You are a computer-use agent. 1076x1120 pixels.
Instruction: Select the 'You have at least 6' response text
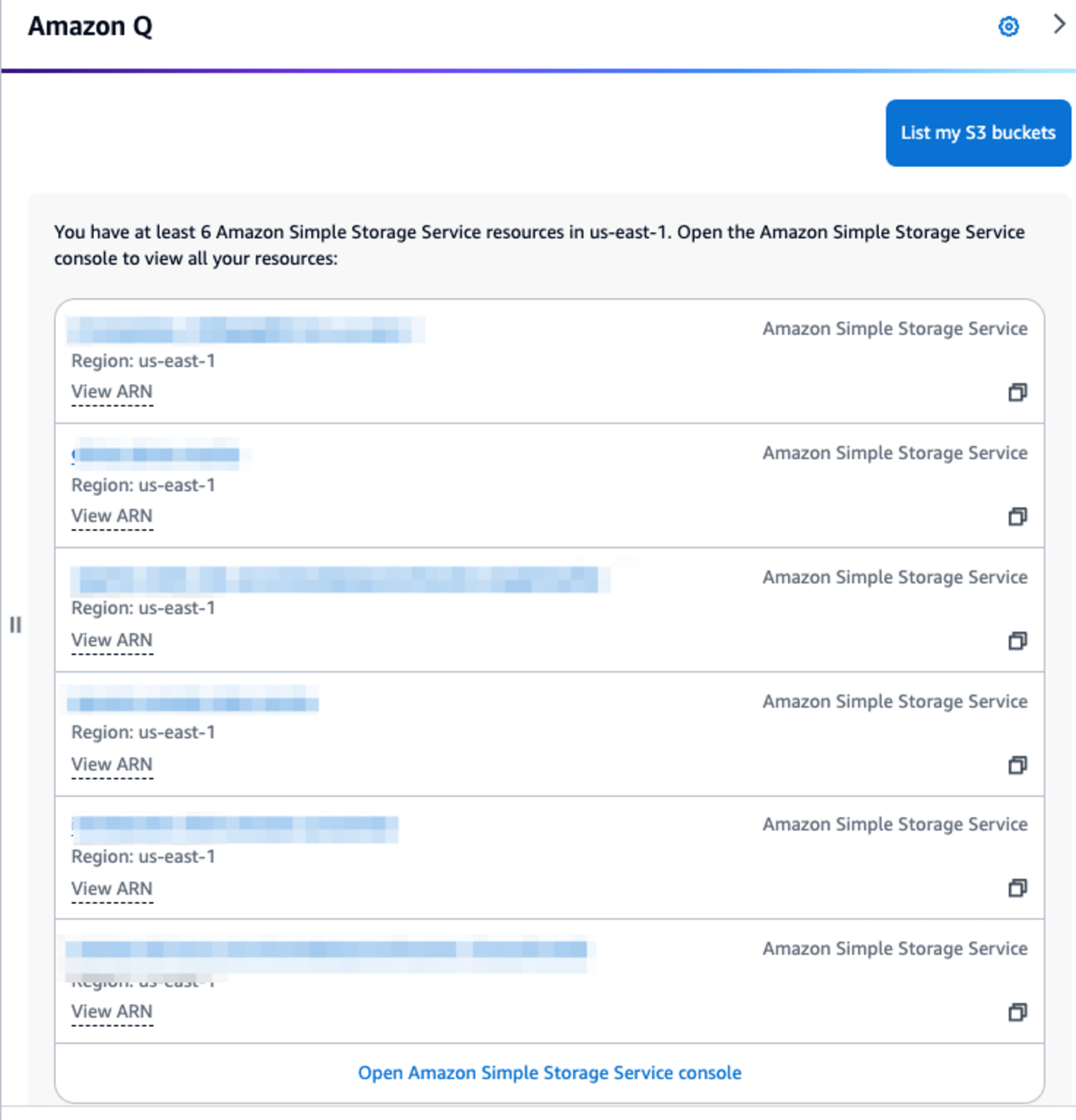539,245
